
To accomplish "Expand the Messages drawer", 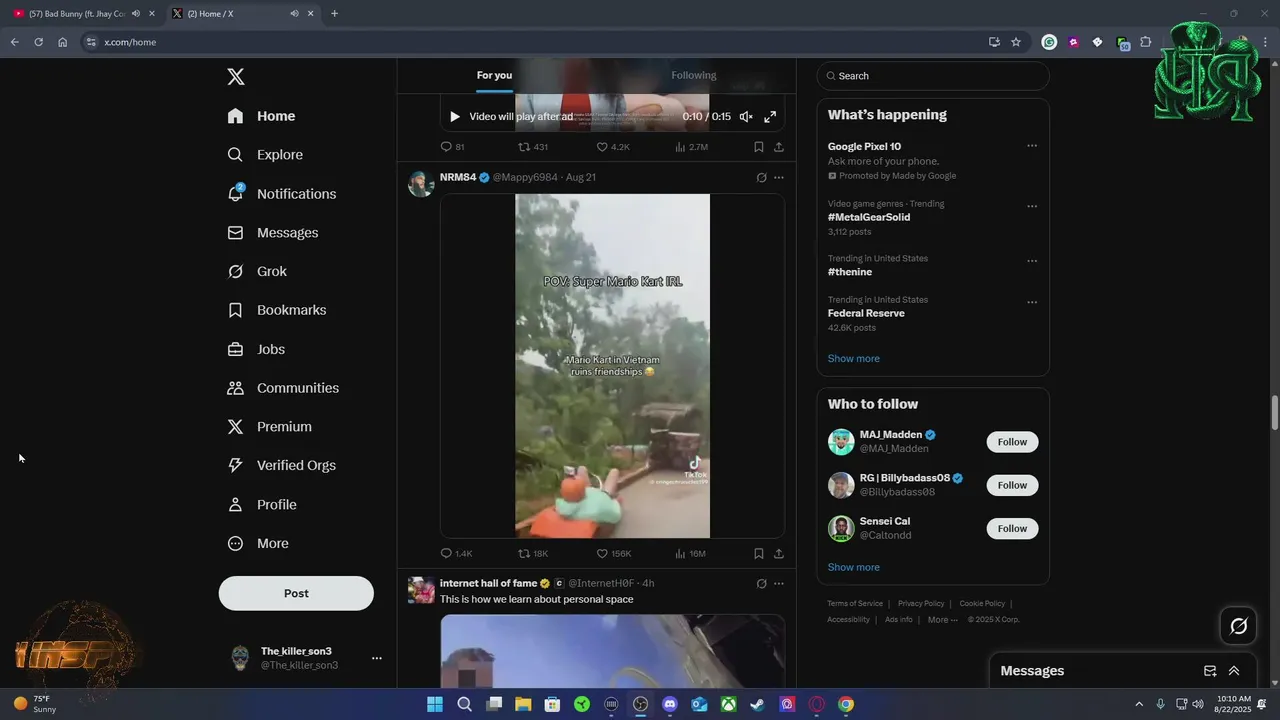I will 1234,671.
